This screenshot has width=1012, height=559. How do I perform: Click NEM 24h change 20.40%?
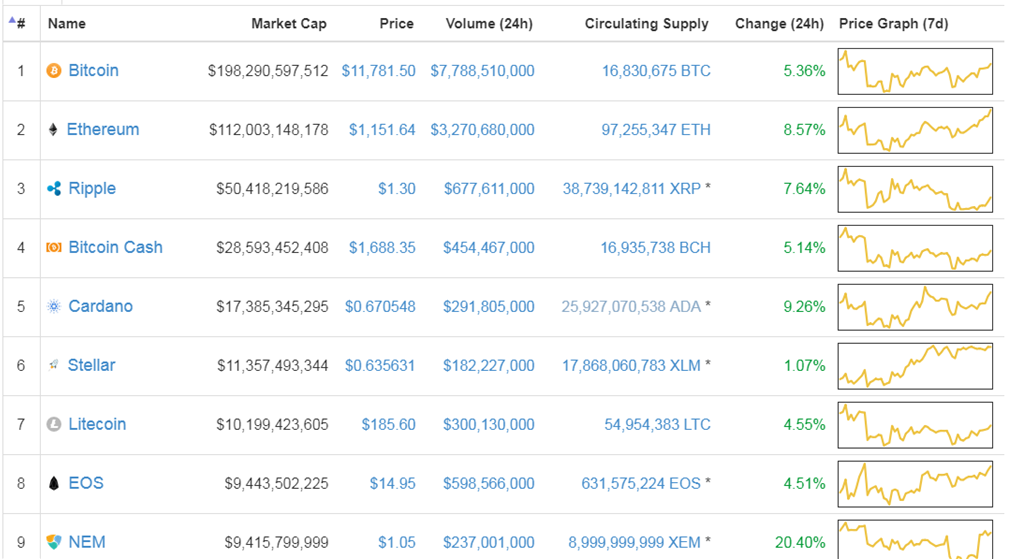click(x=800, y=542)
